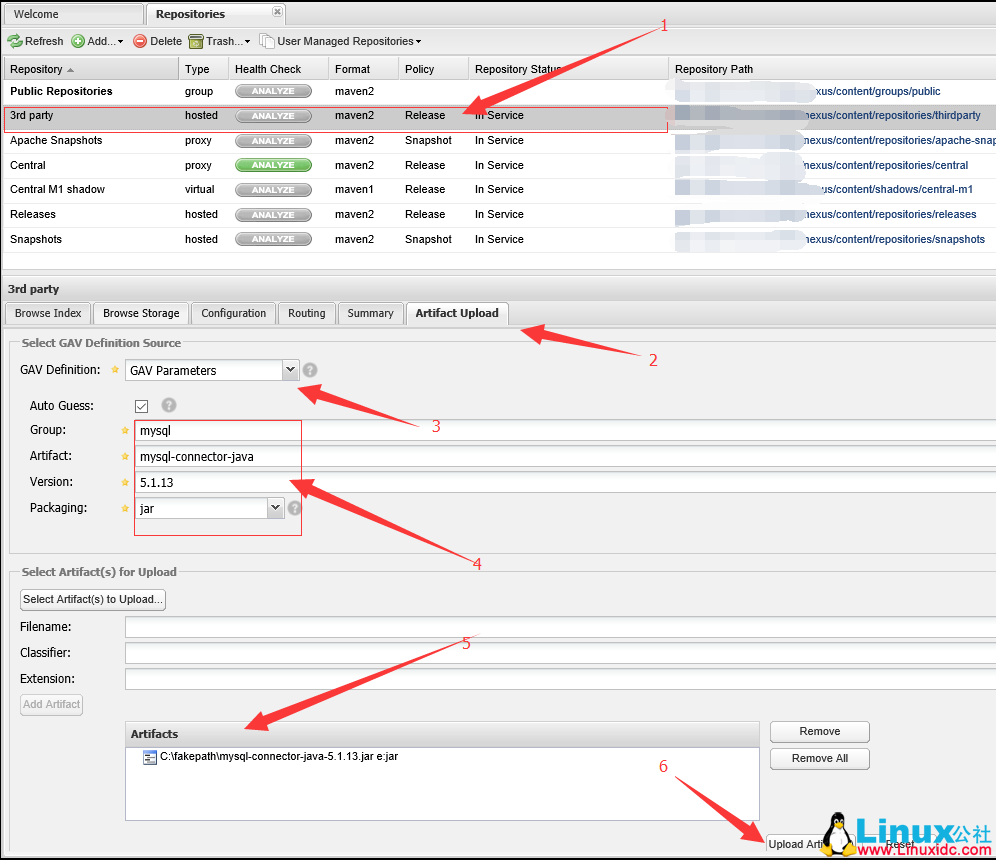Viewport: 996px width, 860px height.
Task: Open the Packaging dropdown list
Action: point(276,508)
